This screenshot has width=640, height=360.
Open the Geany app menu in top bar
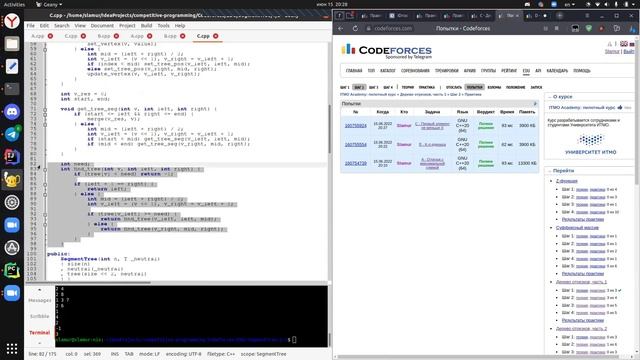(49, 4)
